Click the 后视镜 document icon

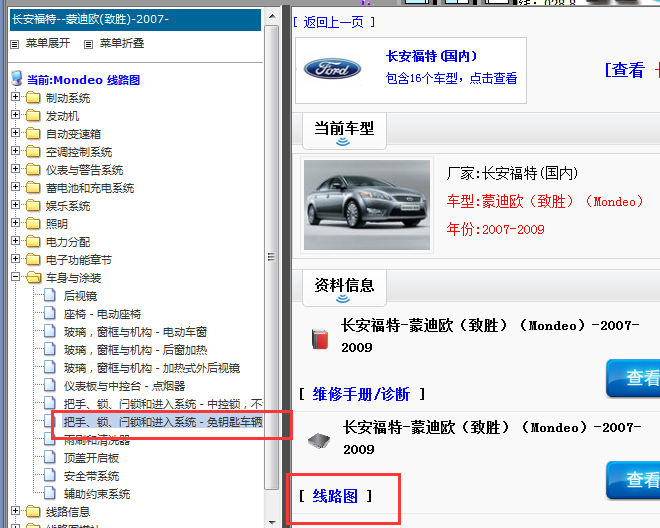point(50,296)
